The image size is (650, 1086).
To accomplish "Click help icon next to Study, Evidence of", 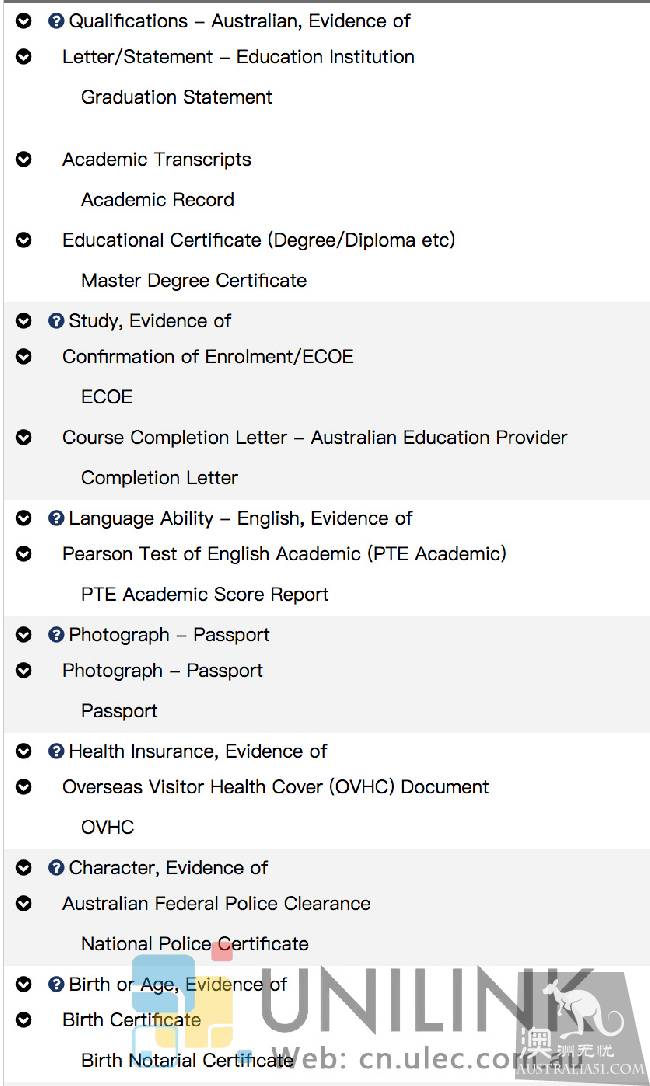I will click(56, 321).
